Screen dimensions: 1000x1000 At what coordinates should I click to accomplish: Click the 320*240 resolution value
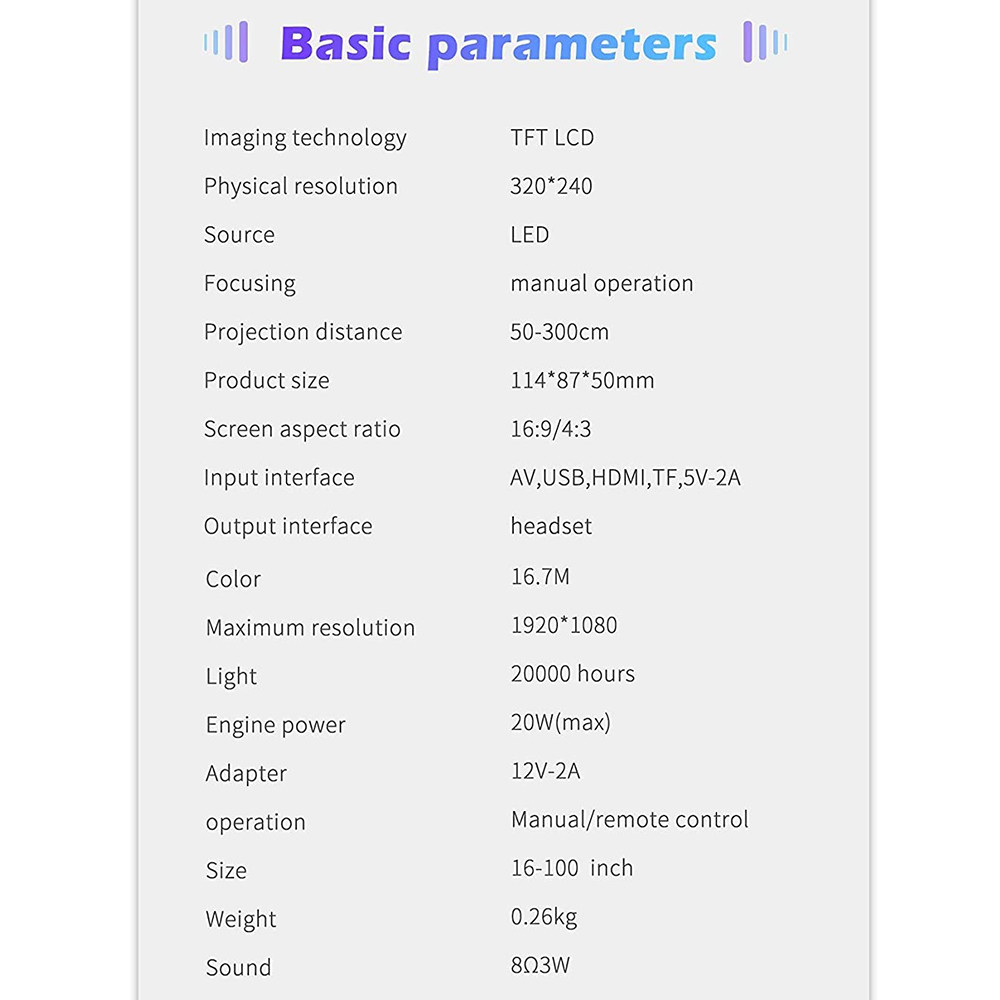point(551,186)
